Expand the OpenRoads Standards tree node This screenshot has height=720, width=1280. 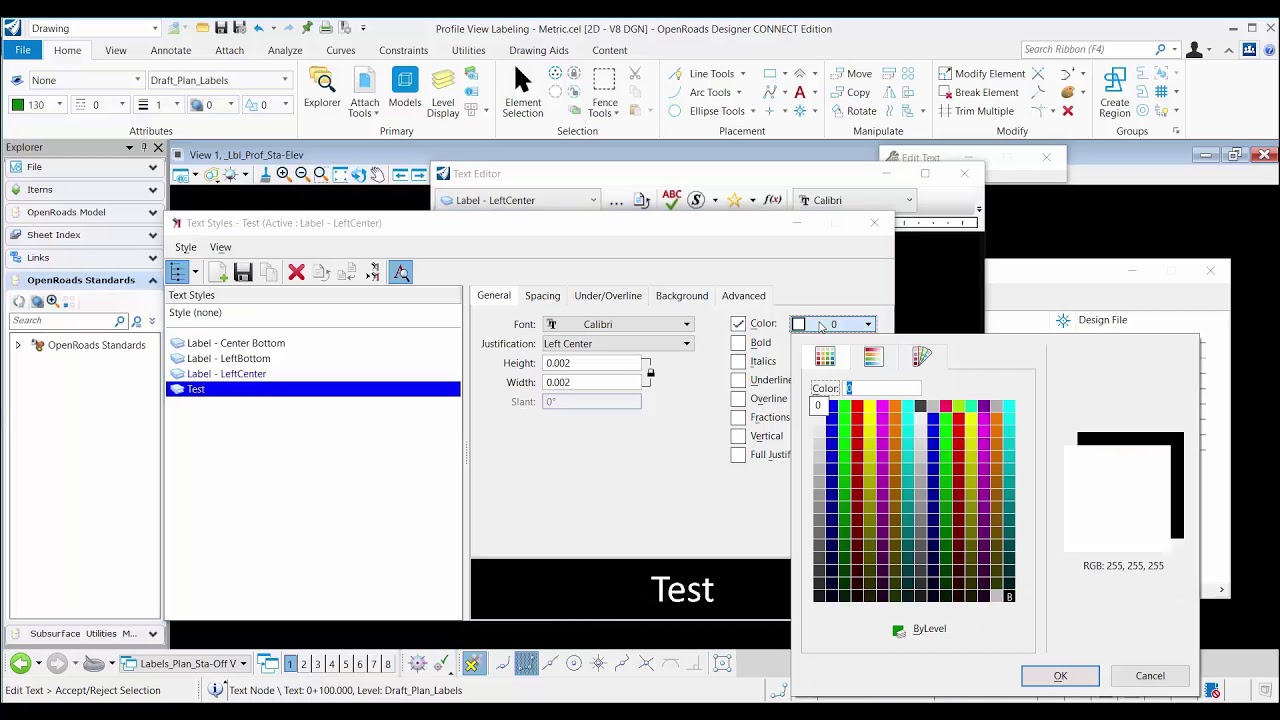tap(18, 345)
